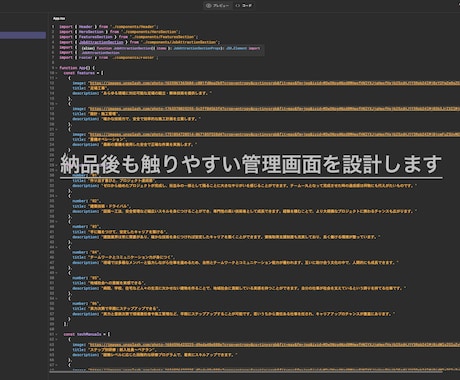Select the App.tsx file tab
Image resolution: width=460 pixels, height=380 pixels.
tap(59, 18)
